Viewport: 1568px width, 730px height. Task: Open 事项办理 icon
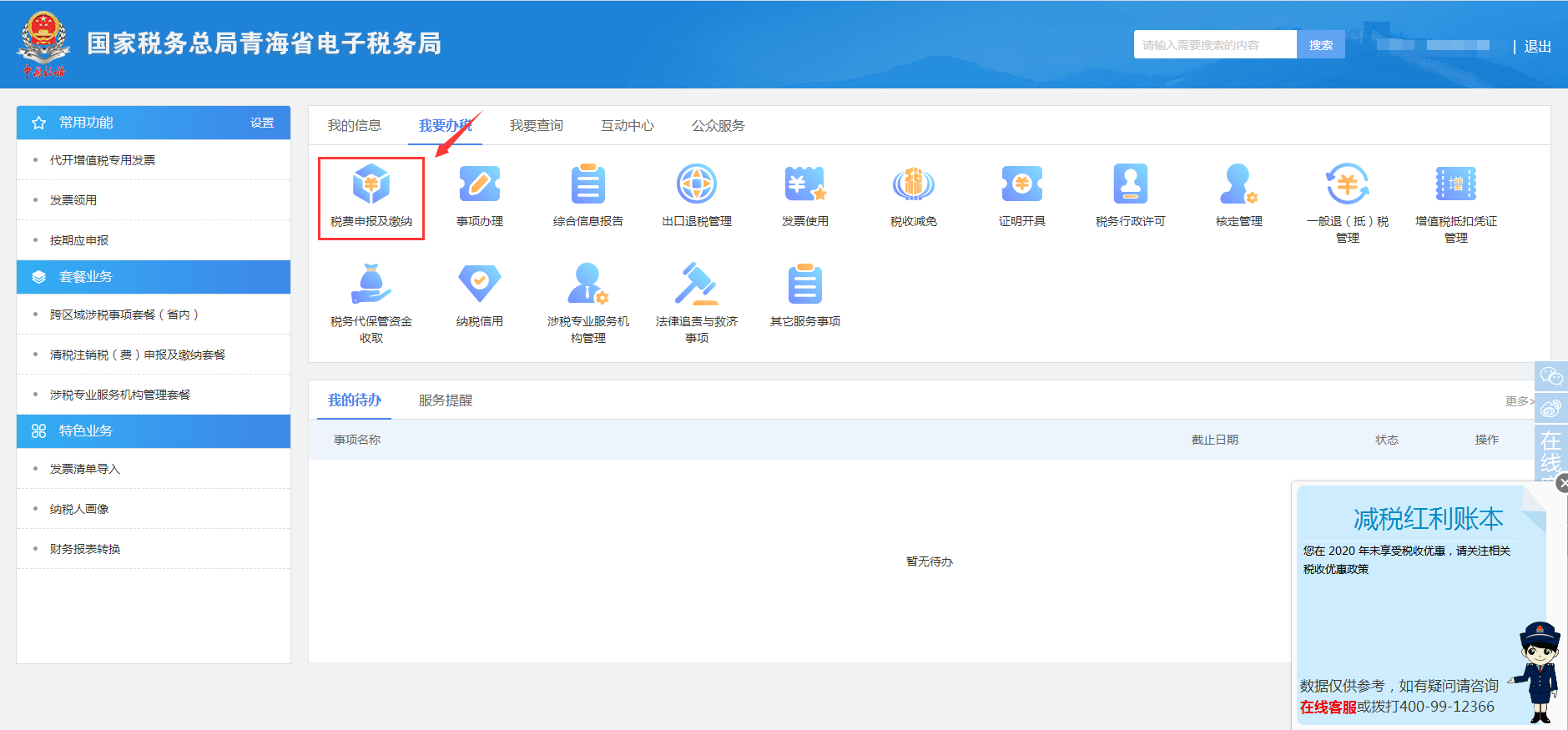click(480, 184)
